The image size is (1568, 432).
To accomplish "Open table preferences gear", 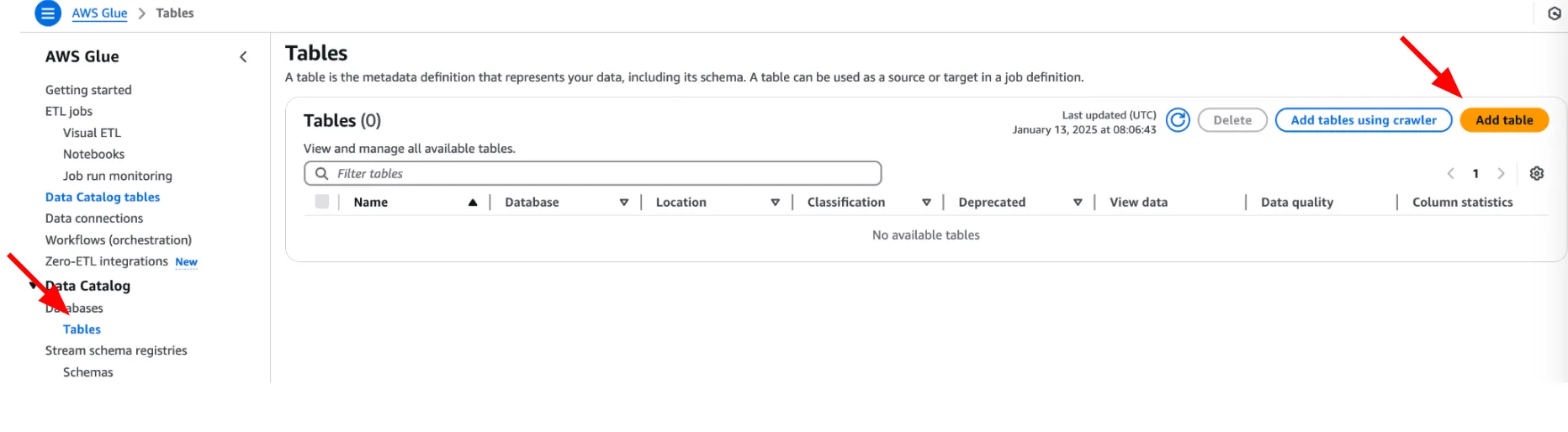I will pyautogui.click(x=1536, y=173).
